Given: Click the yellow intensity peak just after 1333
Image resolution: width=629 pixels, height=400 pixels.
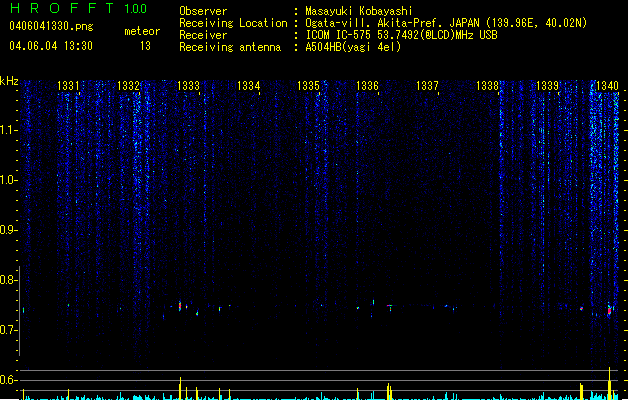Looking at the screenshot, I should click(180, 388).
